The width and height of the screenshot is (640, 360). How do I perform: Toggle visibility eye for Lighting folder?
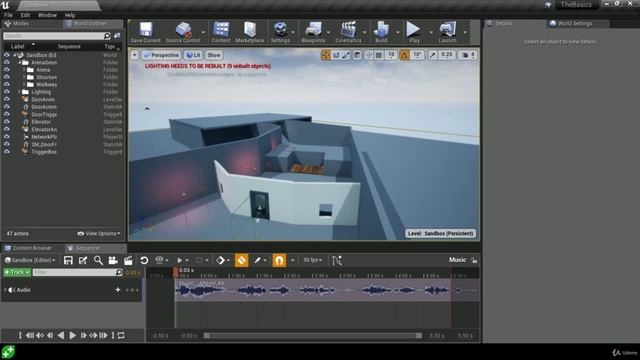point(7,92)
